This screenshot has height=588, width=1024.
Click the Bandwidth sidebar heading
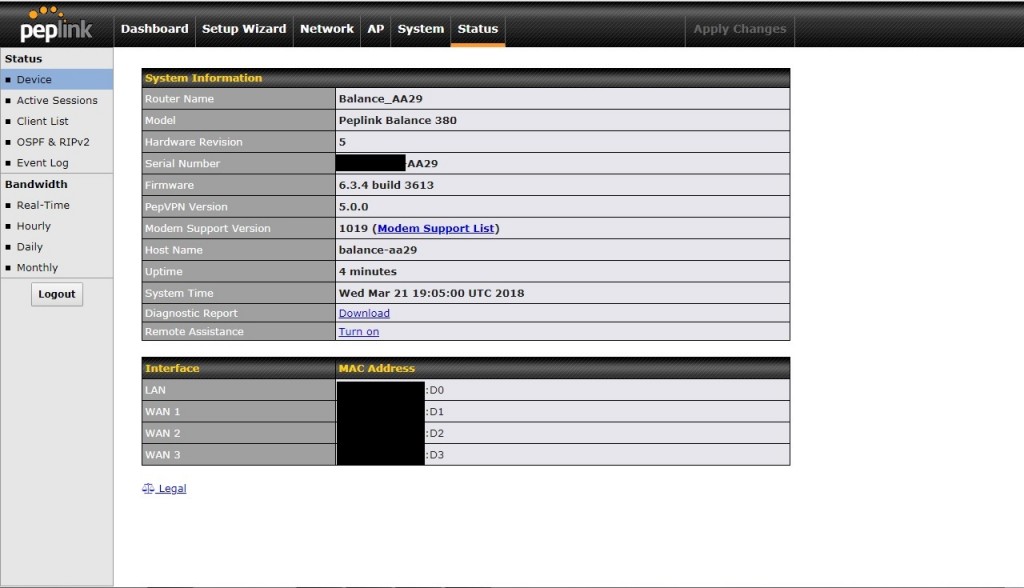36,184
